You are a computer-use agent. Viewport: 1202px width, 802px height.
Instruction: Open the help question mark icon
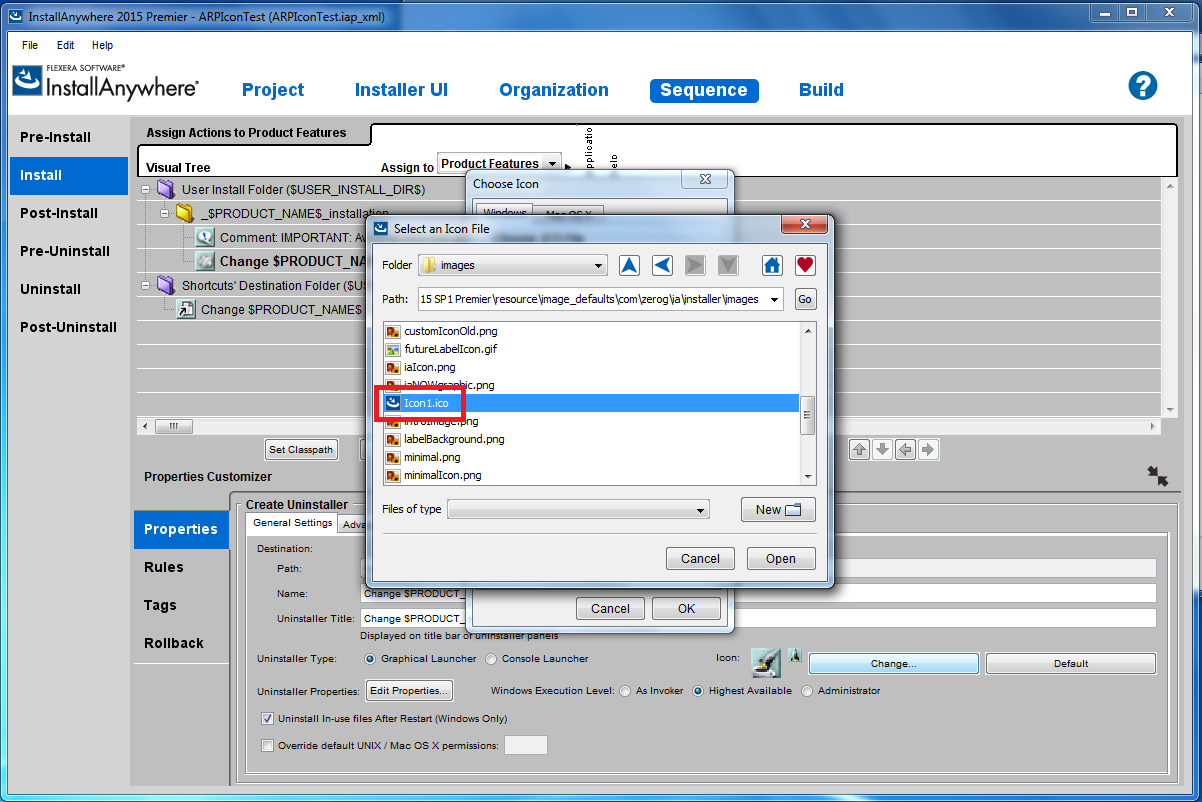pos(1142,86)
